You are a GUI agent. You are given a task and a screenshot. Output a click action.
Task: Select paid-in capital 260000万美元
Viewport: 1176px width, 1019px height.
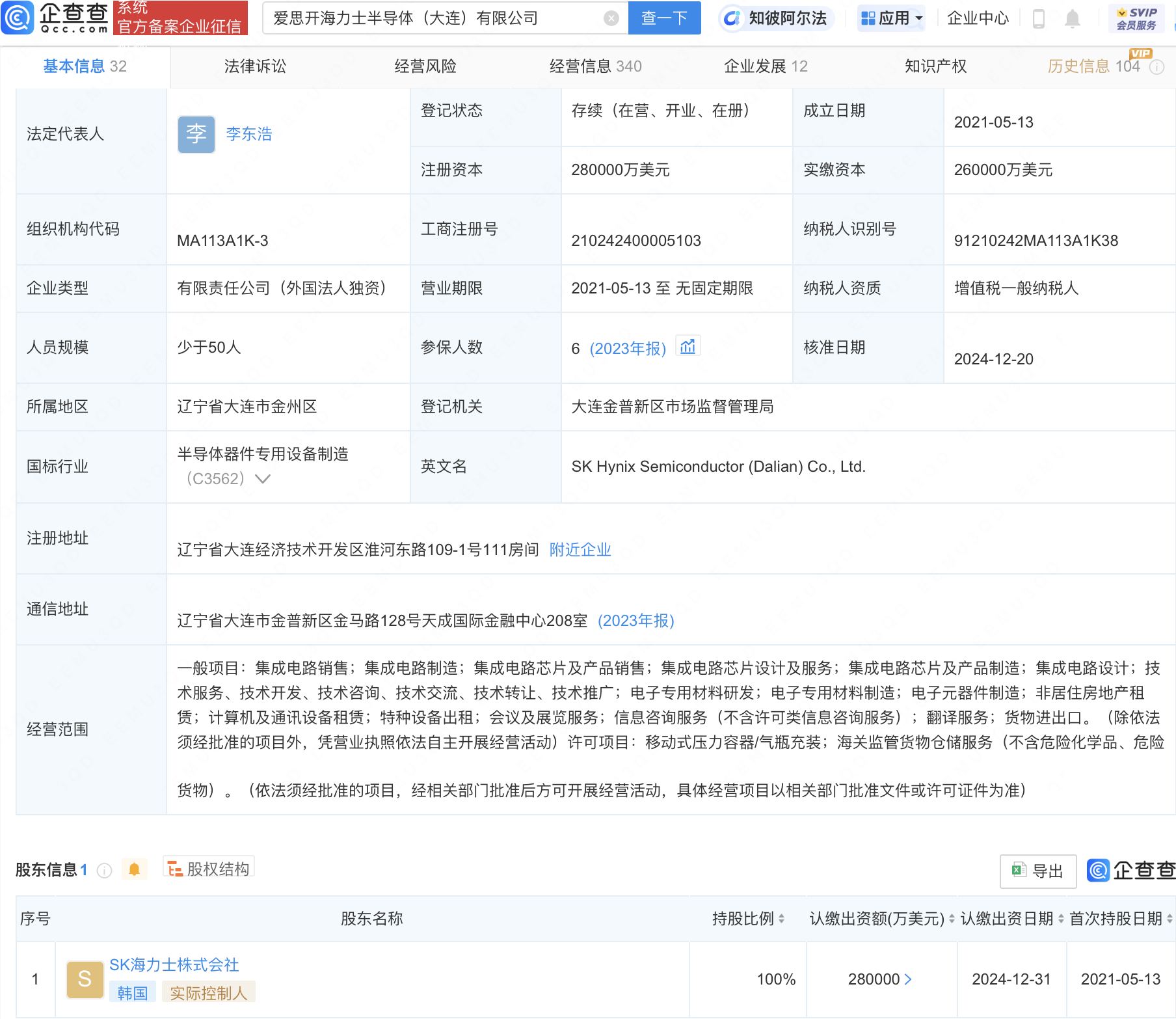coord(1002,170)
